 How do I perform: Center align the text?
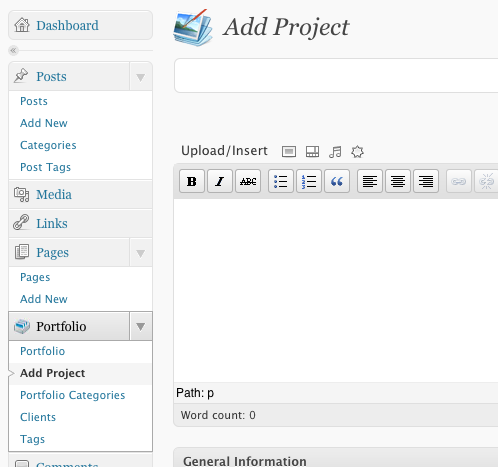pyautogui.click(x=398, y=181)
